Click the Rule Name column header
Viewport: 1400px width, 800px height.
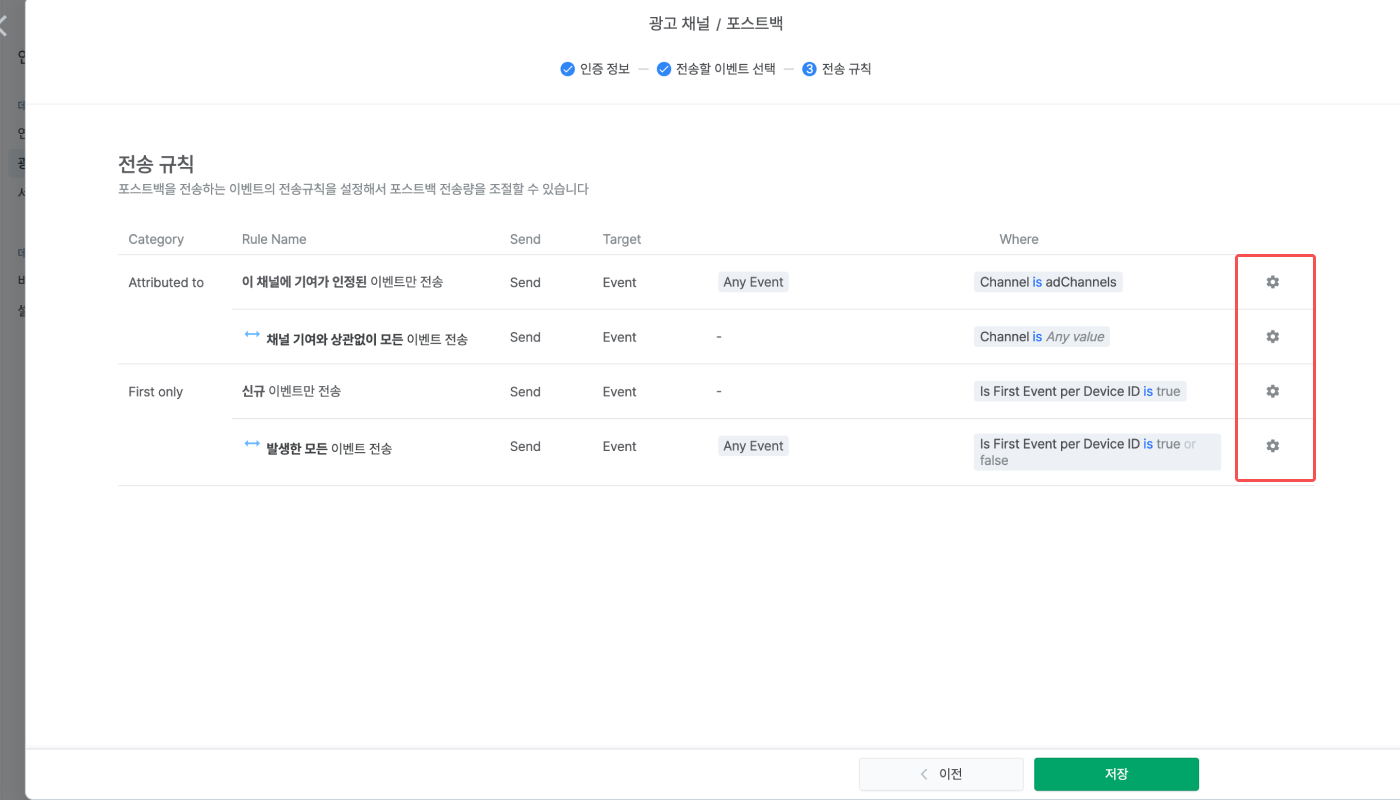tap(274, 239)
